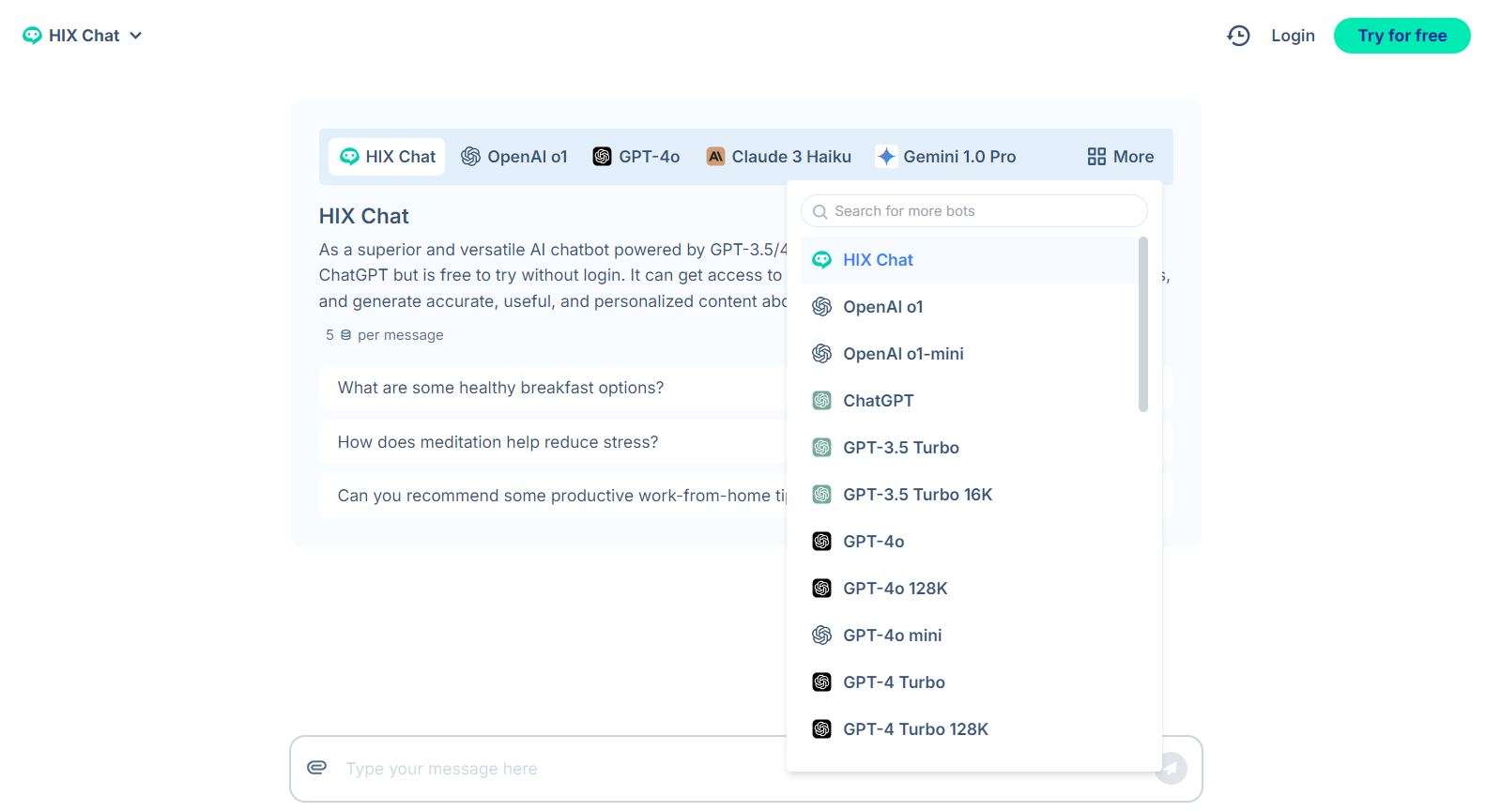
Task: Select GPT-4o mini from the list
Action: tap(969, 636)
